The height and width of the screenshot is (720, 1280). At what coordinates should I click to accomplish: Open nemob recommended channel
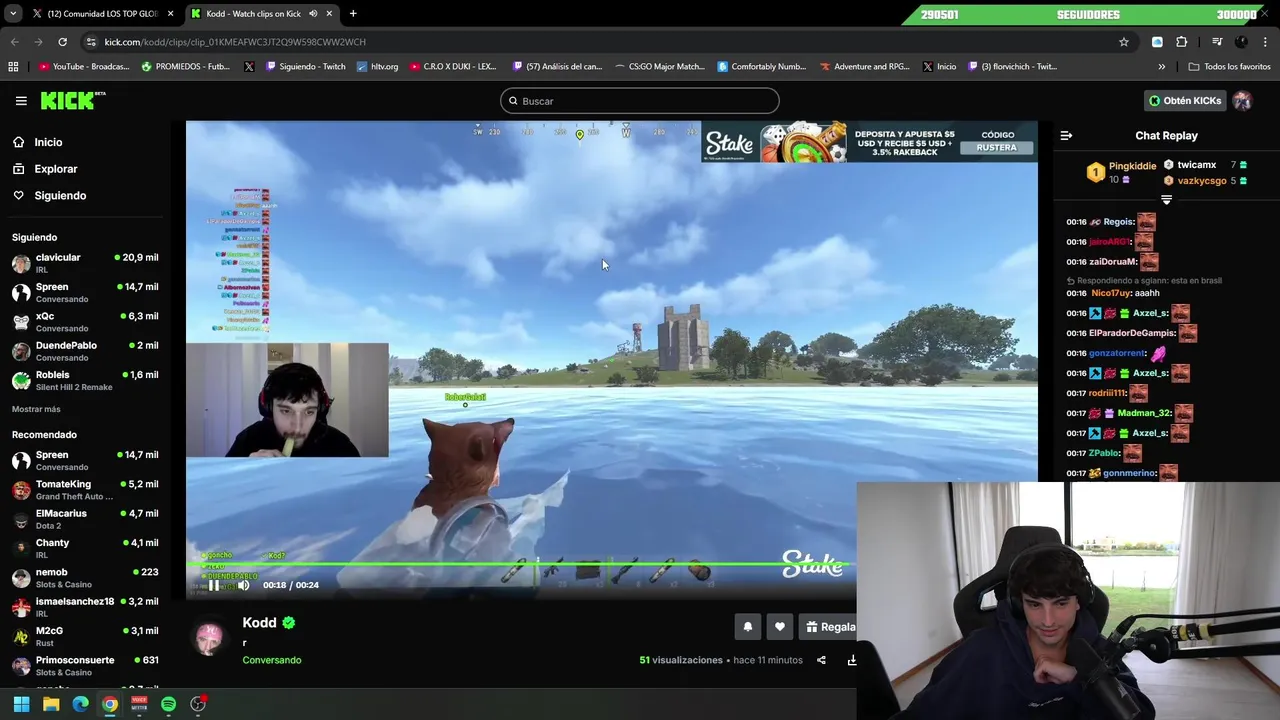[85, 578]
